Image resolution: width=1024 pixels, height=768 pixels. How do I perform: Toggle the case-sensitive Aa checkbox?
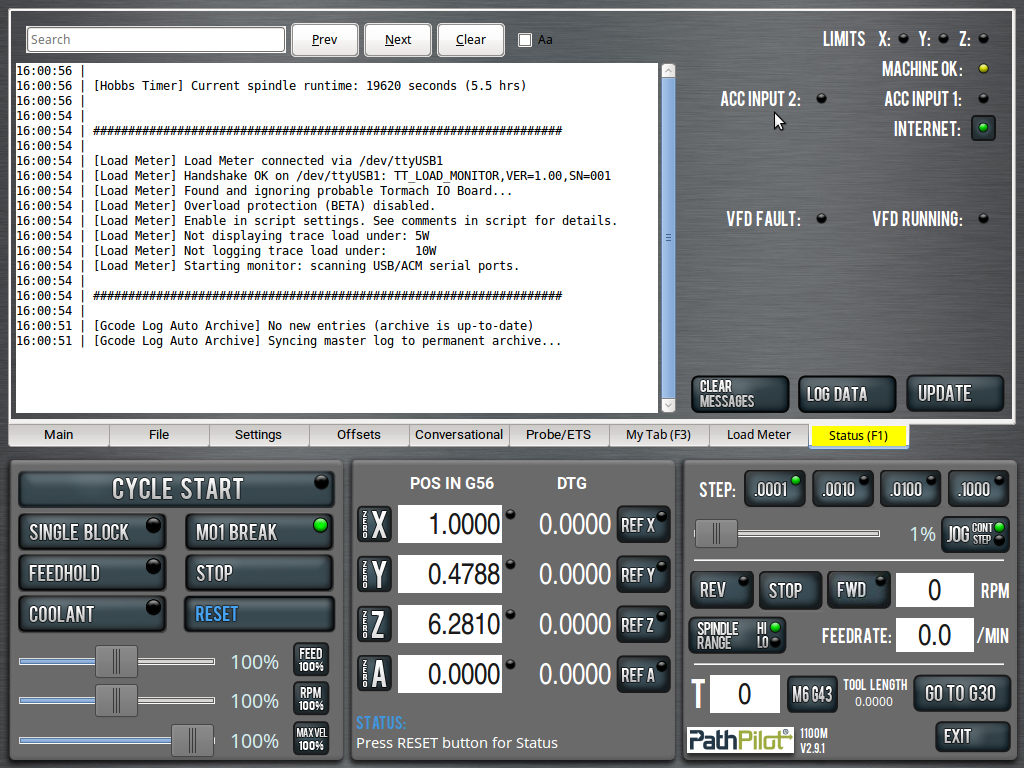(525, 40)
